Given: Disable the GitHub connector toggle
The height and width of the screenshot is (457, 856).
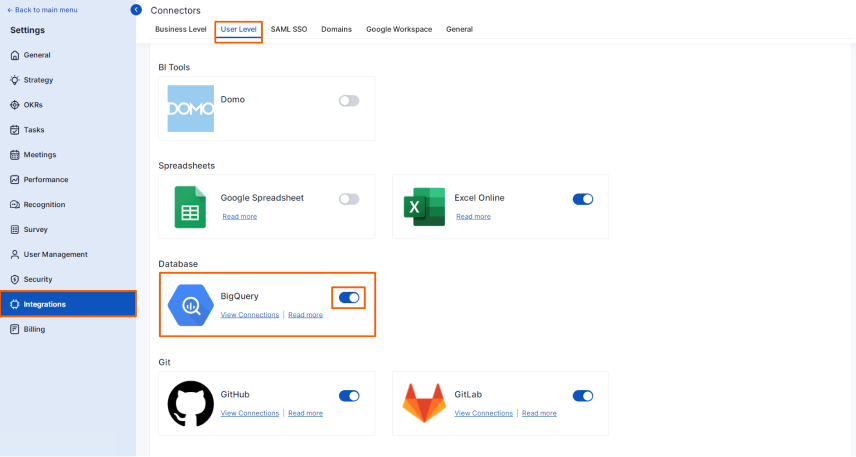Looking at the screenshot, I should pos(349,396).
